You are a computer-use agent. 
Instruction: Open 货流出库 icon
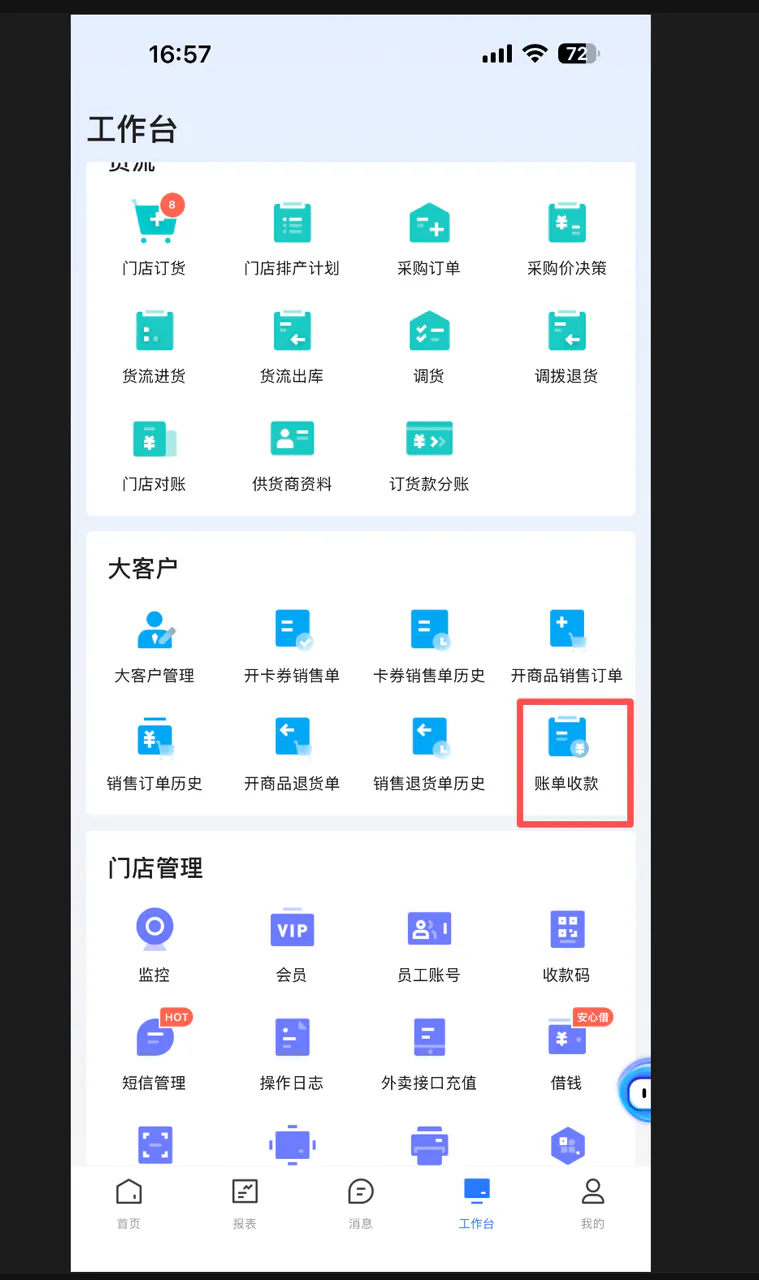pos(292,330)
